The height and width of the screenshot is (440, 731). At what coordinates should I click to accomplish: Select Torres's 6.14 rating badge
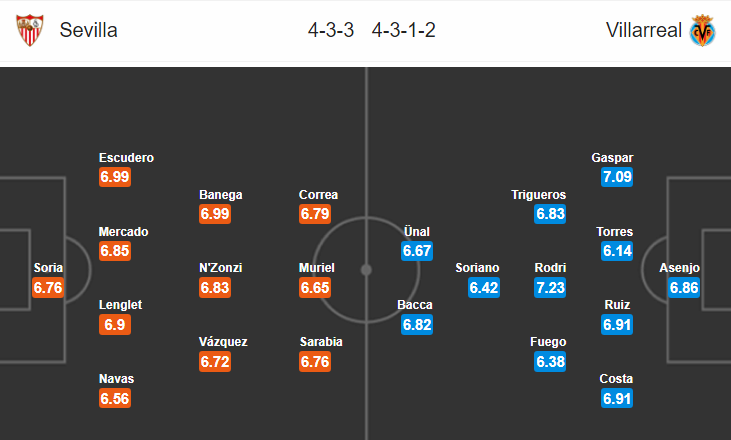[617, 251]
